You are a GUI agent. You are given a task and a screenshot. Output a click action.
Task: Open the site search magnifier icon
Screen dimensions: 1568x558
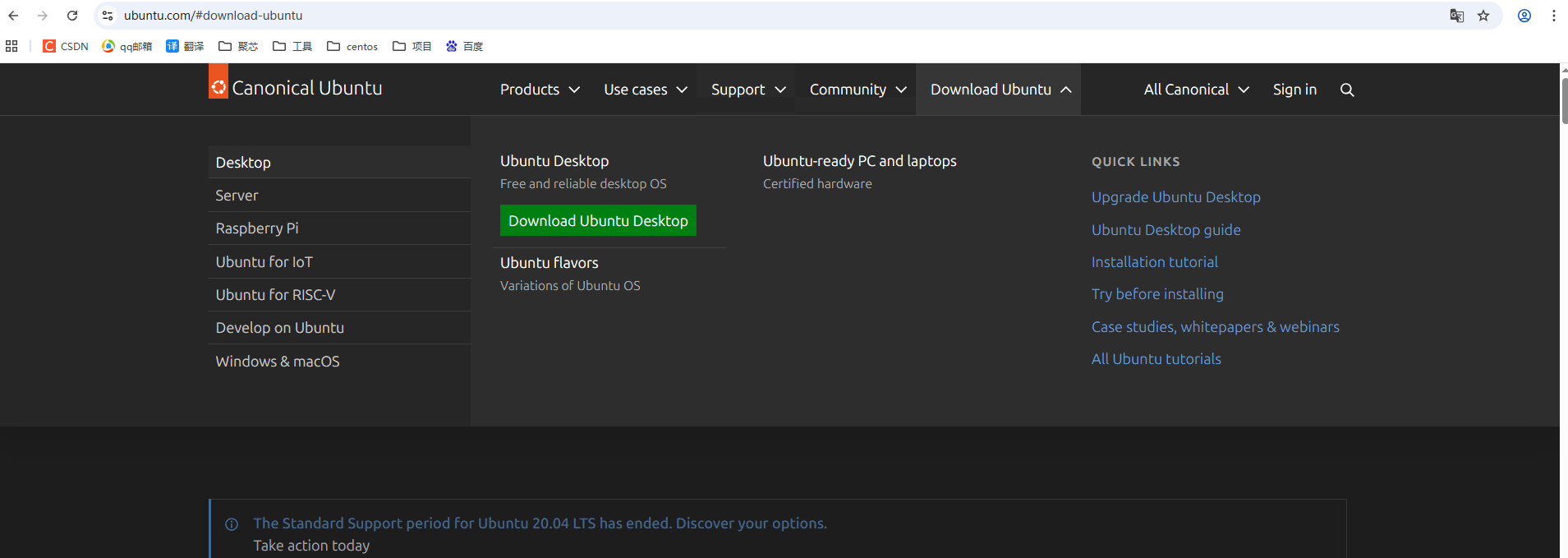tap(1347, 90)
